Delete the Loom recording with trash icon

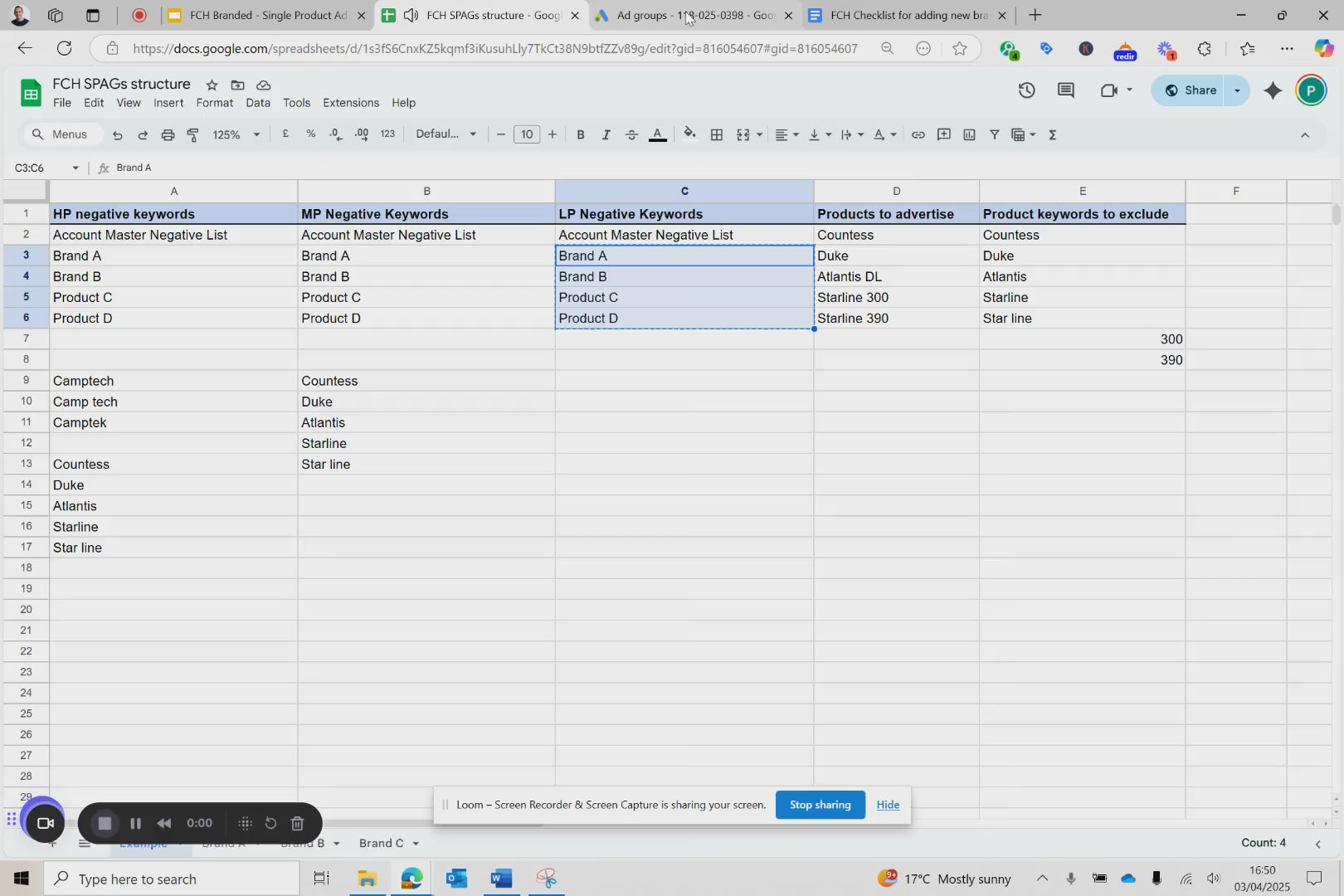[297, 823]
